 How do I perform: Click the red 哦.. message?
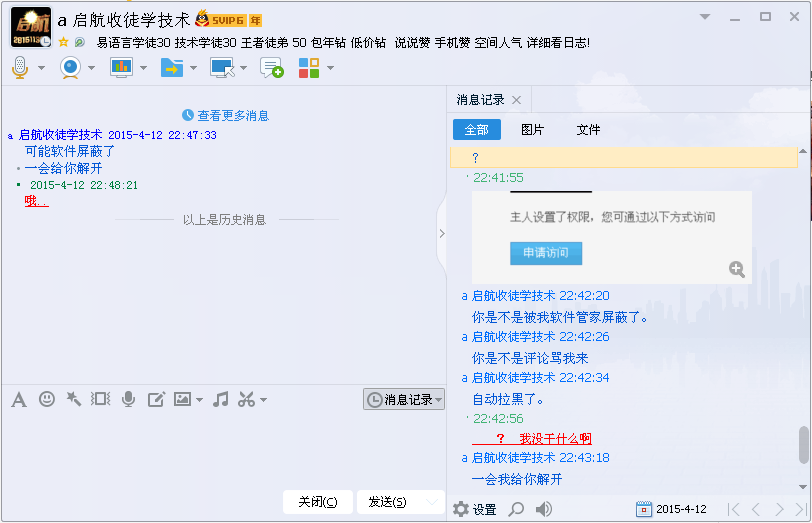(36, 201)
